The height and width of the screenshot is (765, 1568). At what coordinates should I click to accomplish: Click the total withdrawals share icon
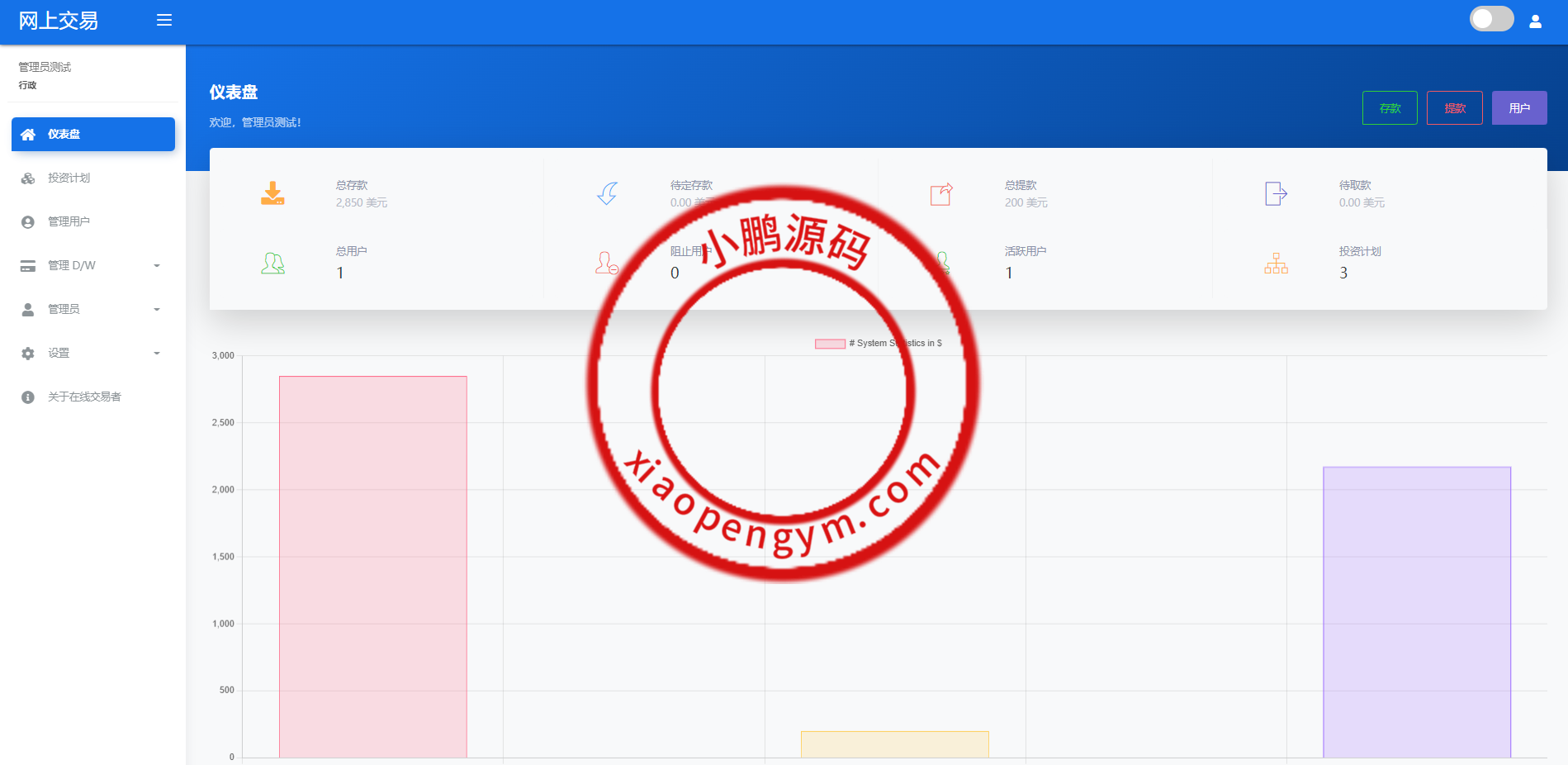941,194
